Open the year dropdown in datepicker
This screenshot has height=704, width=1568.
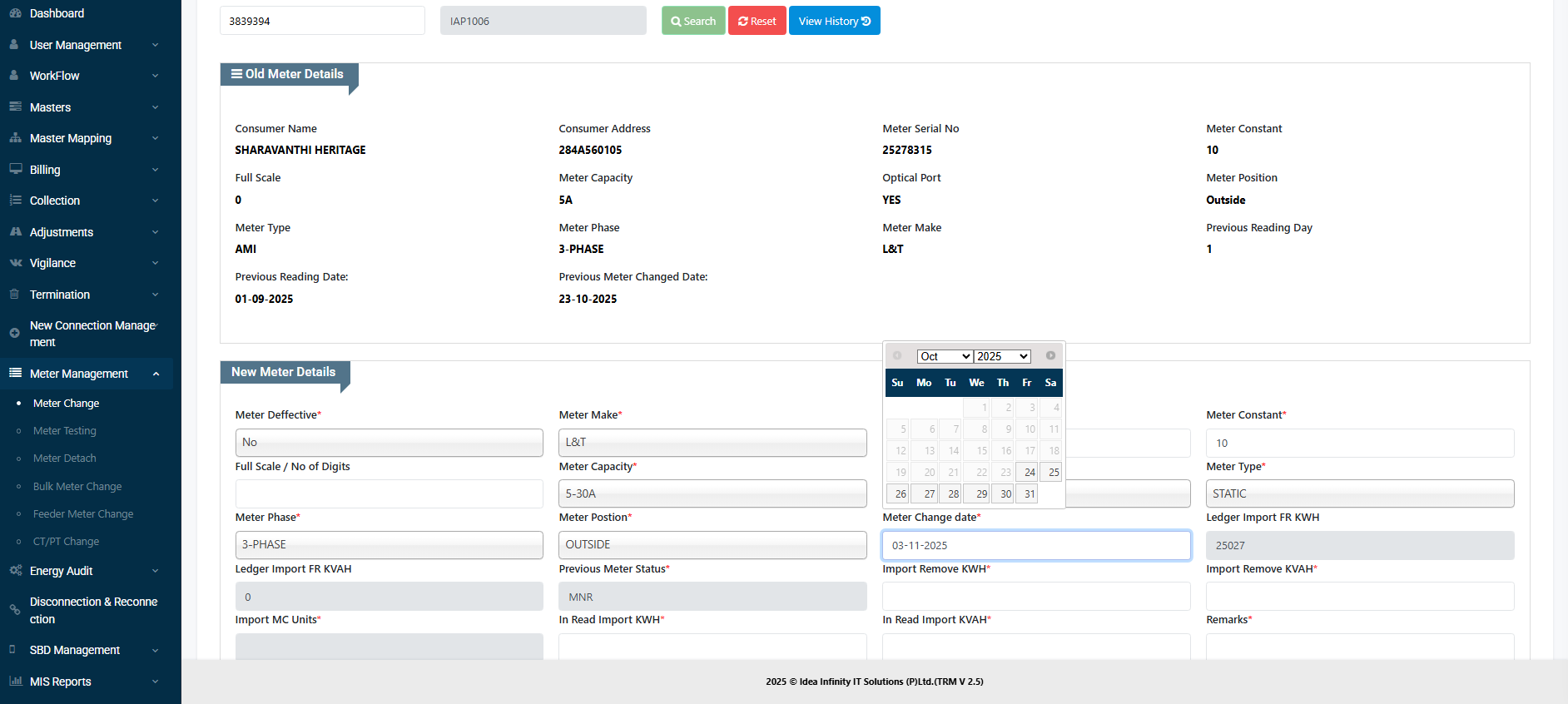pyautogui.click(x=1003, y=356)
